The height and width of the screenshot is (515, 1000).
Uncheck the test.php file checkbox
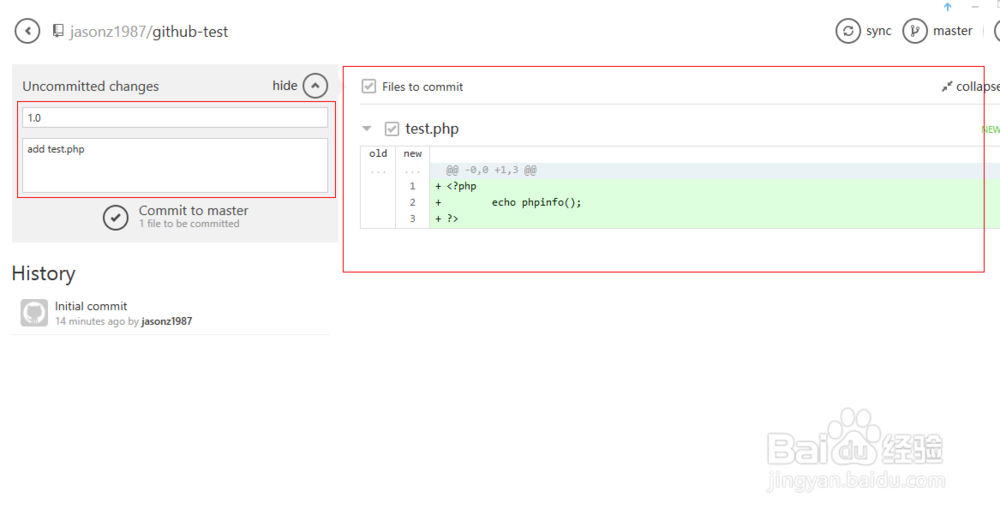[392, 129]
